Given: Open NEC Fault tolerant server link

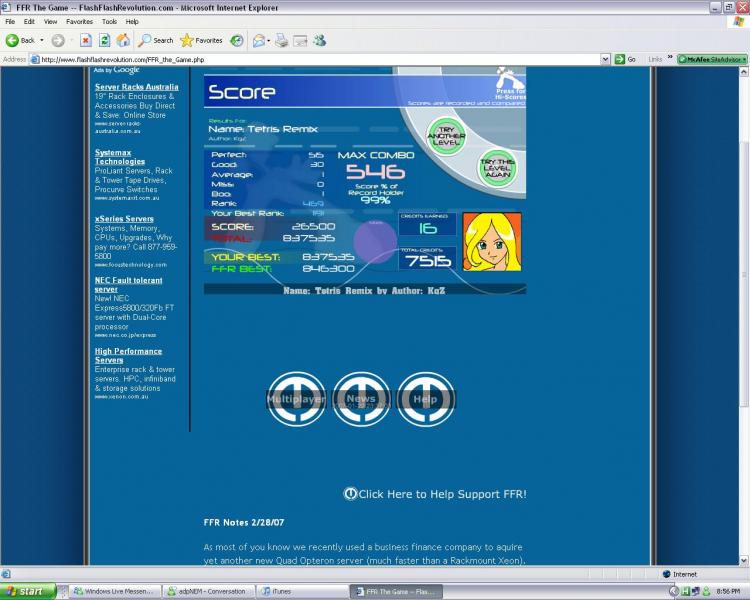Looking at the screenshot, I should click(128, 285).
